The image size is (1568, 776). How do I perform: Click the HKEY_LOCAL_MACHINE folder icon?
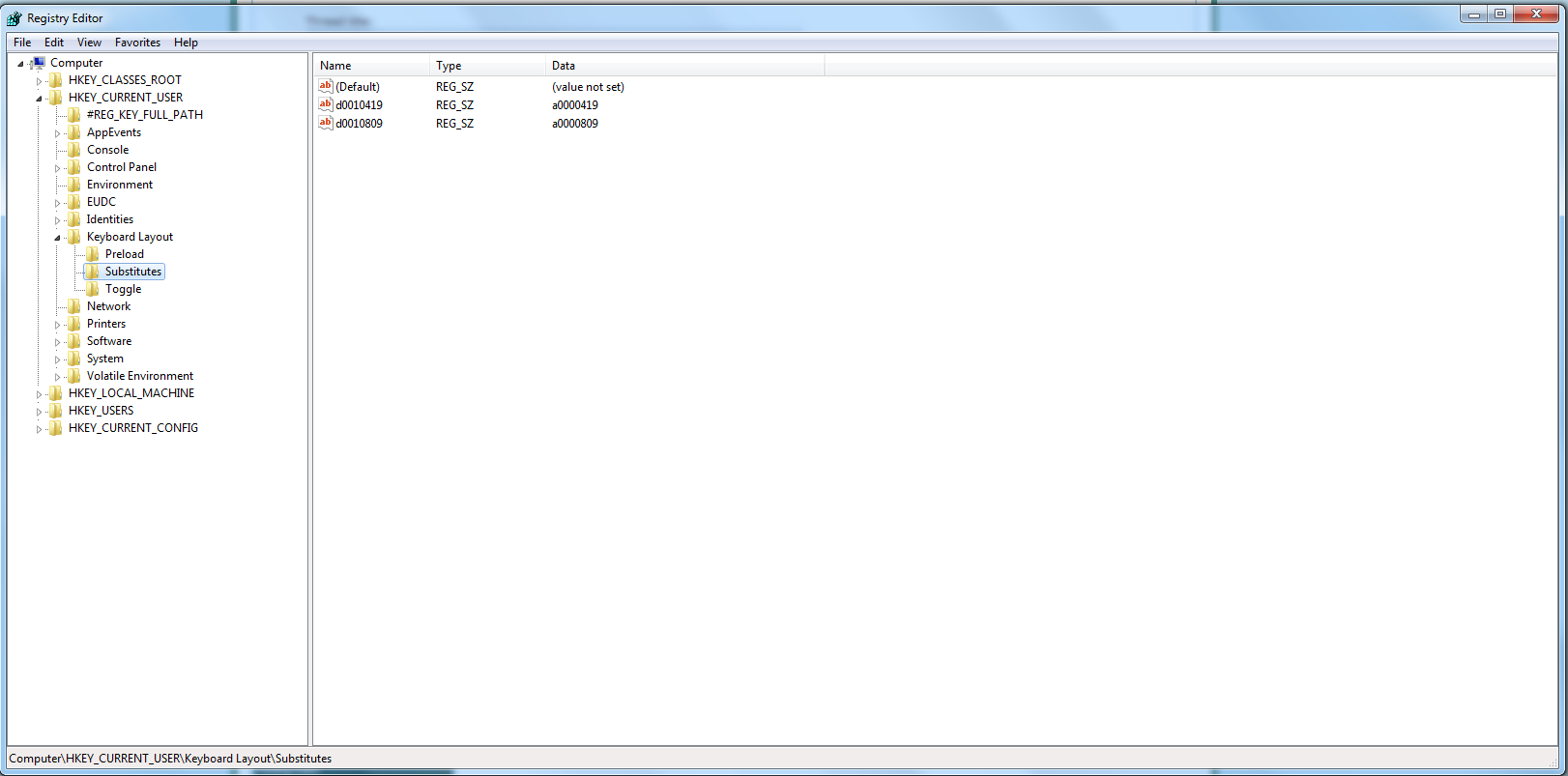[x=56, y=393]
